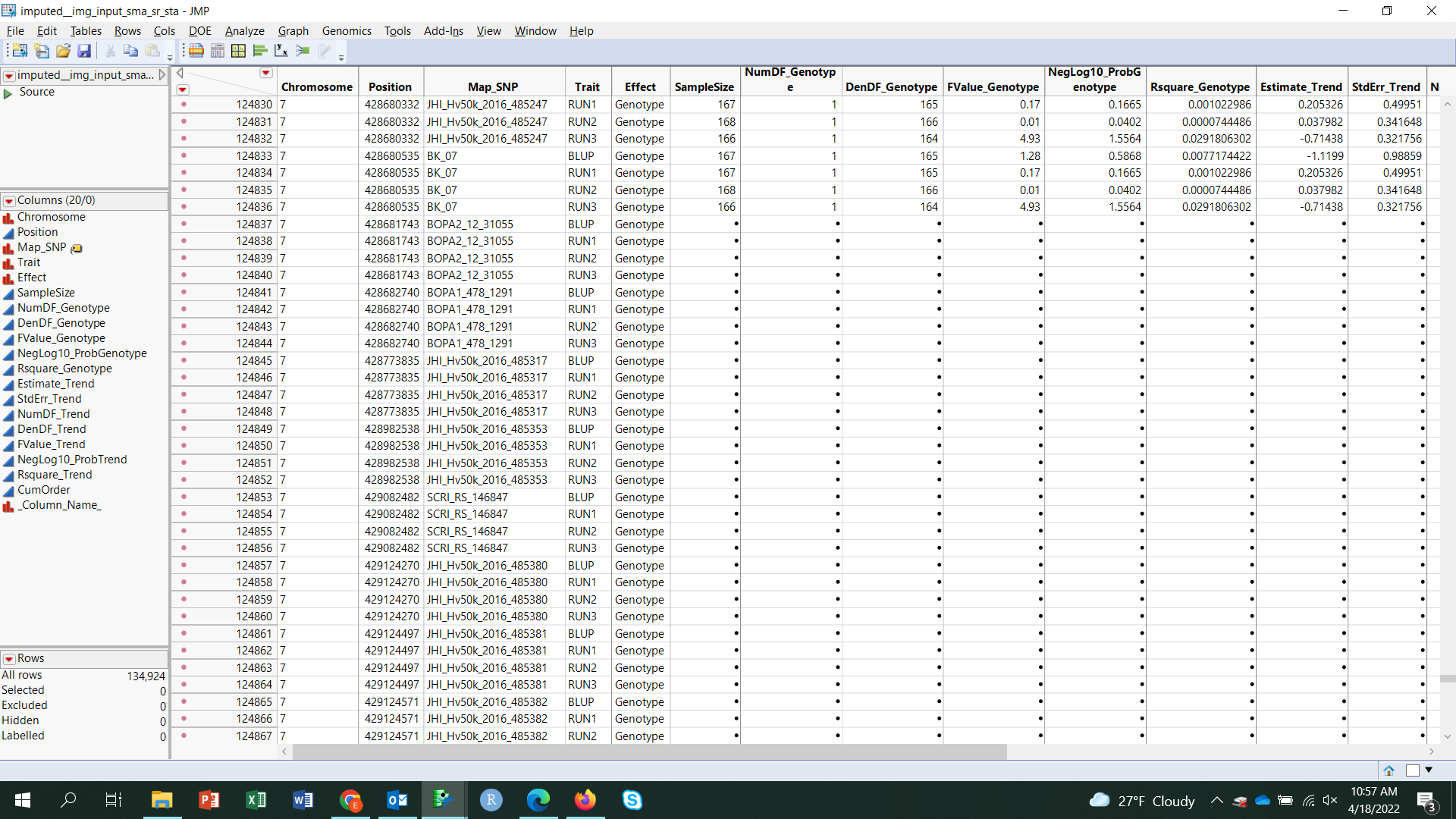Click the Cut scissors toolbar icon
Screen dimensions: 1456x819
coord(110,51)
